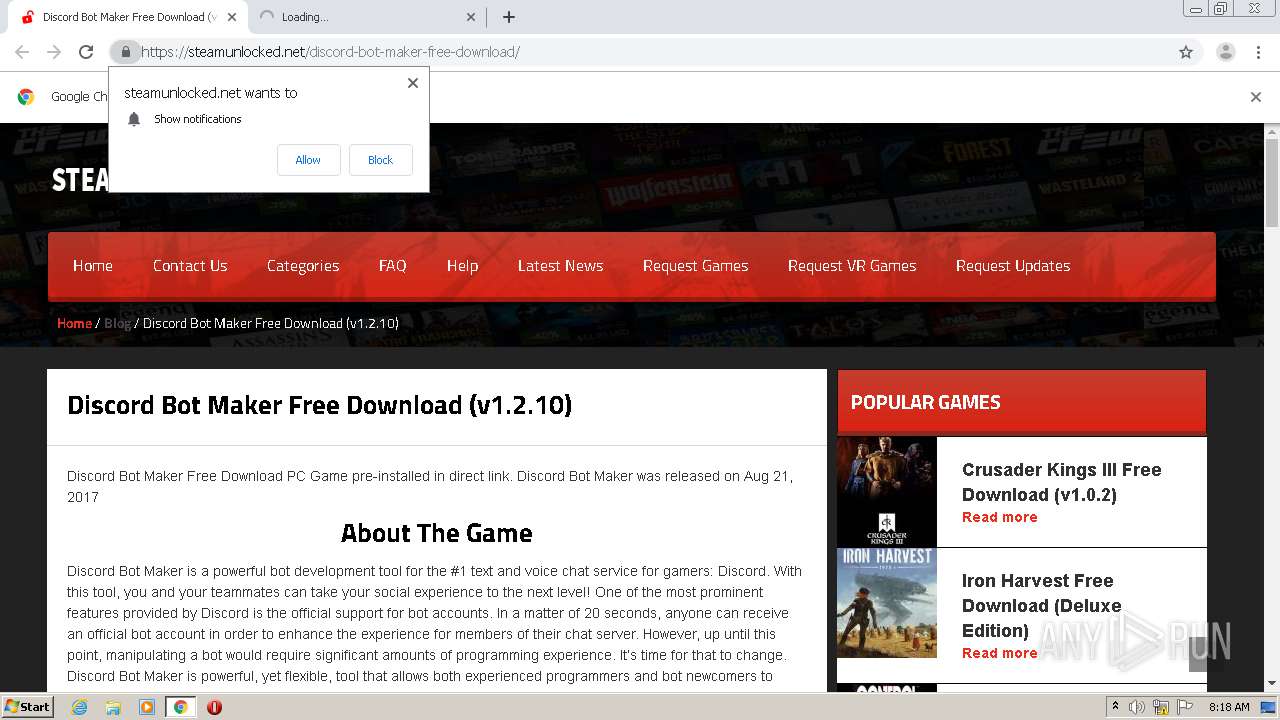Screen dimensions: 1280x720
Task: Click the padlock site info icon
Action: pos(125,52)
